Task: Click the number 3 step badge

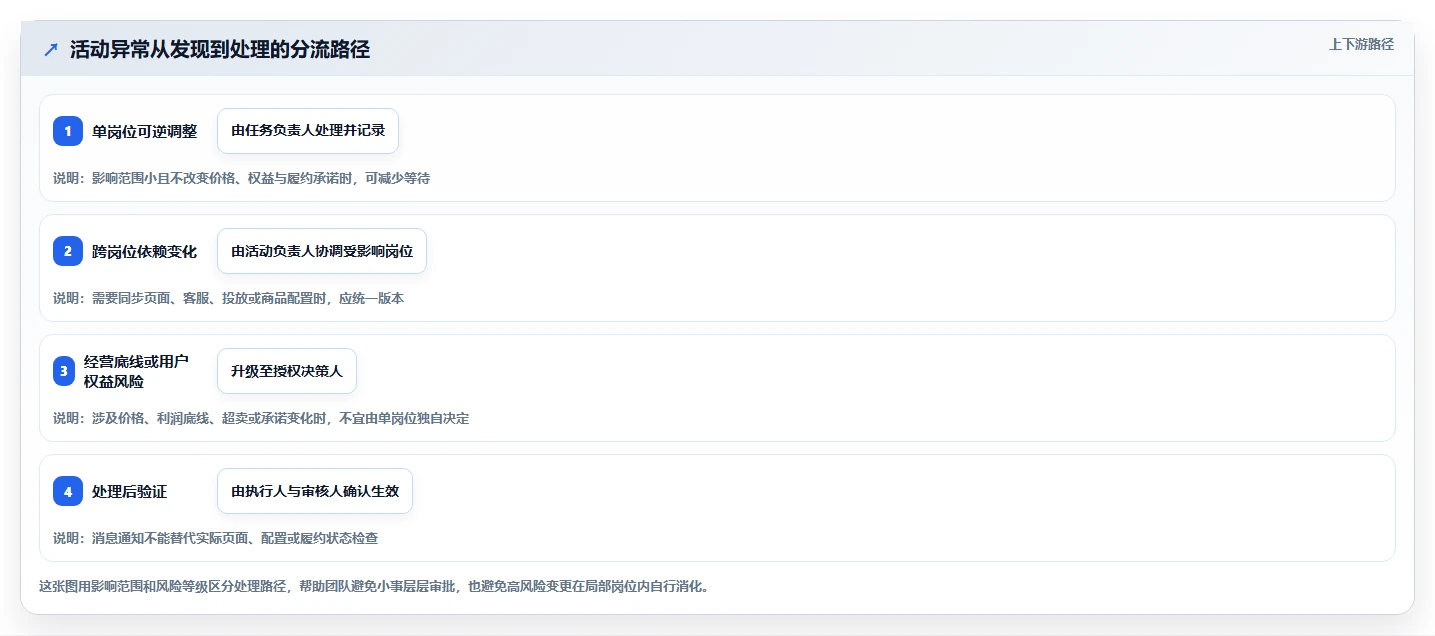Action: pos(64,371)
